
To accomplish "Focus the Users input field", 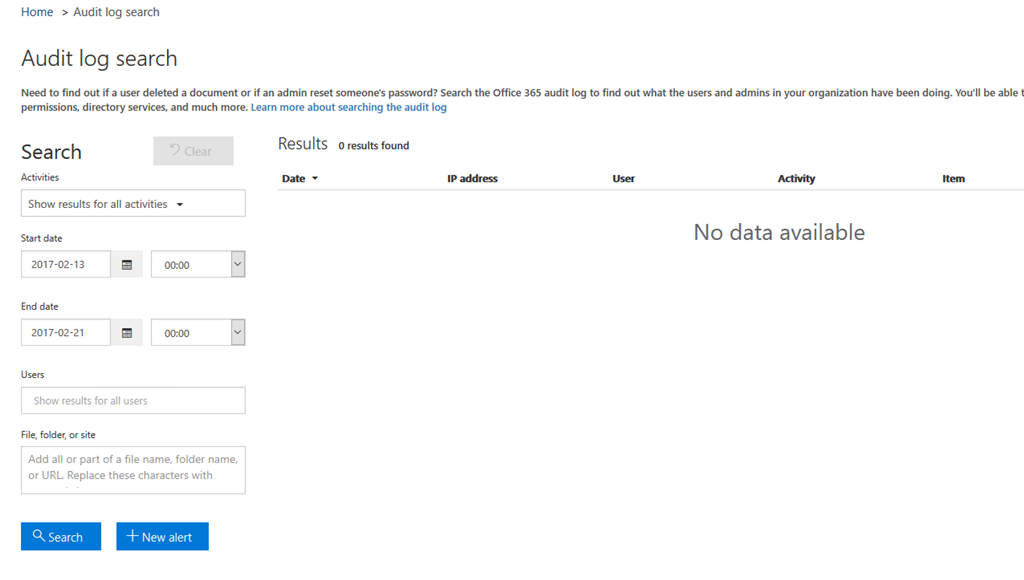I will (x=133, y=400).
